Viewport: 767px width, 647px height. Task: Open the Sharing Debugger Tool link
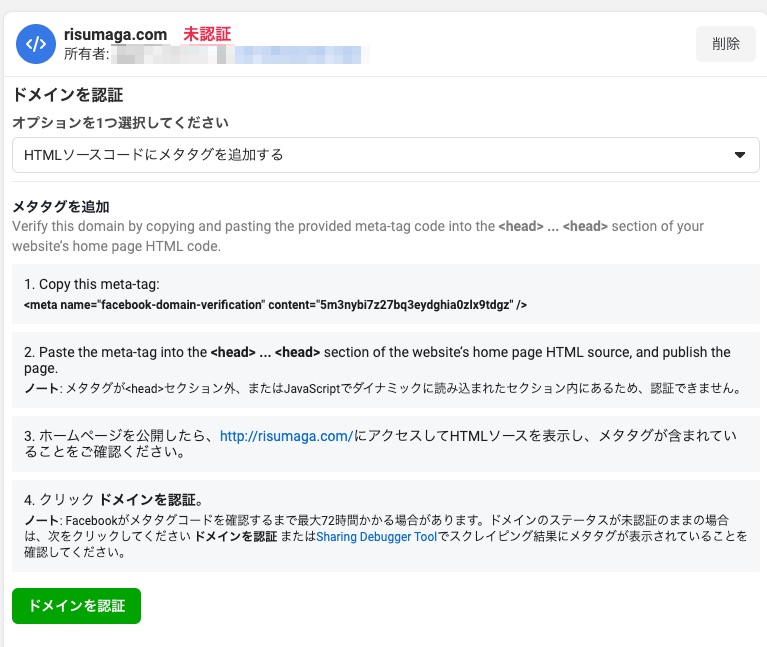point(376,536)
